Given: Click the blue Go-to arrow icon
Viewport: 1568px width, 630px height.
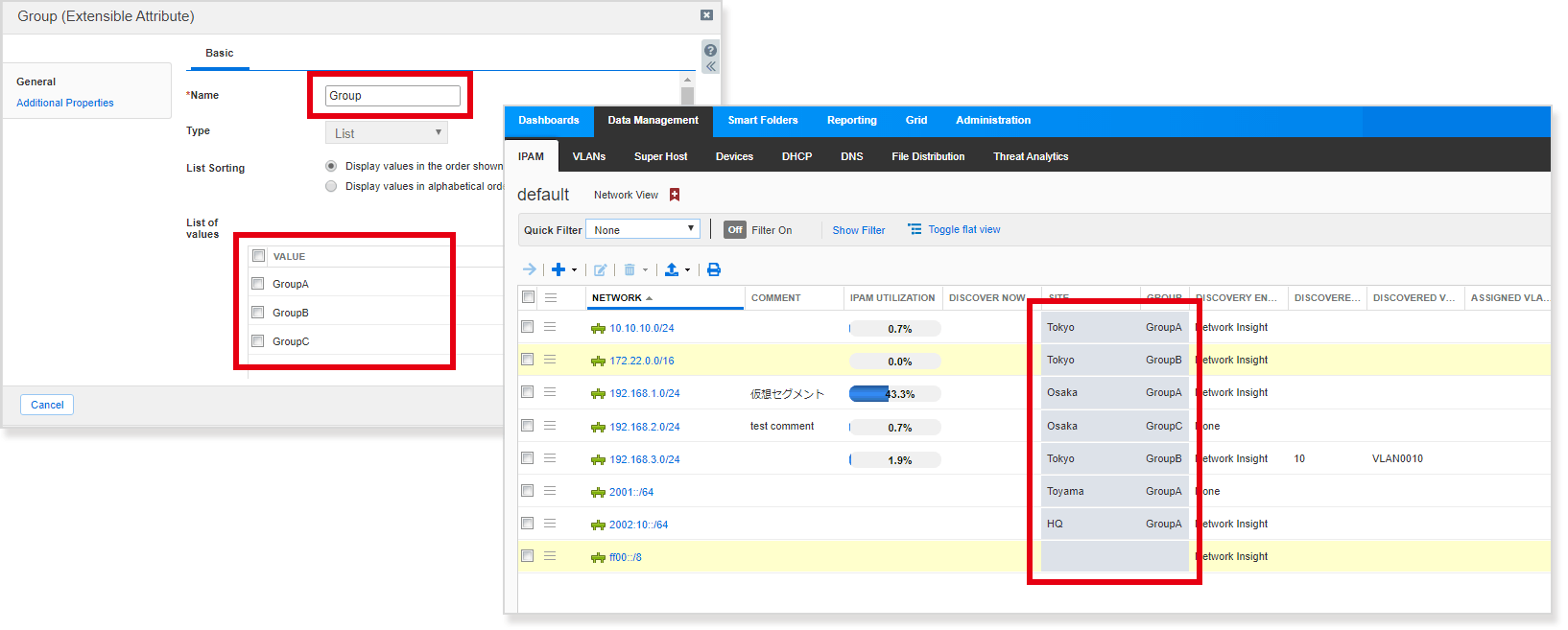Looking at the screenshot, I should tap(529, 269).
